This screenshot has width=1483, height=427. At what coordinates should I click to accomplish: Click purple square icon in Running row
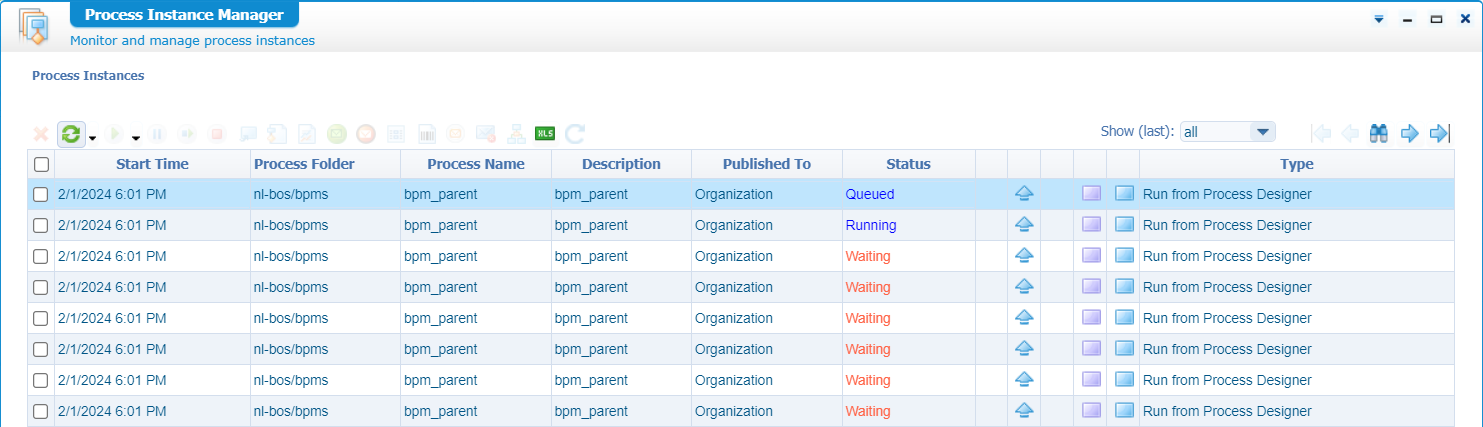click(1091, 225)
